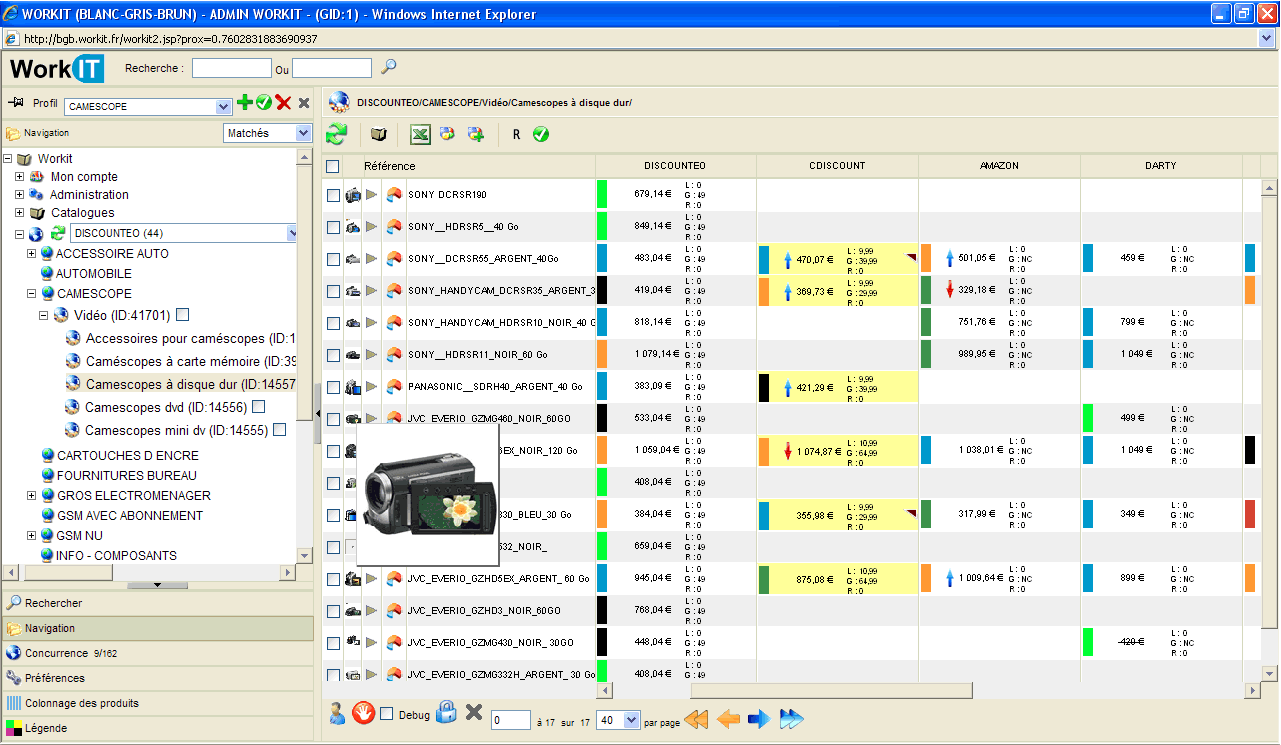Expand the Mon compte tree node

pyautogui.click(x=19, y=177)
